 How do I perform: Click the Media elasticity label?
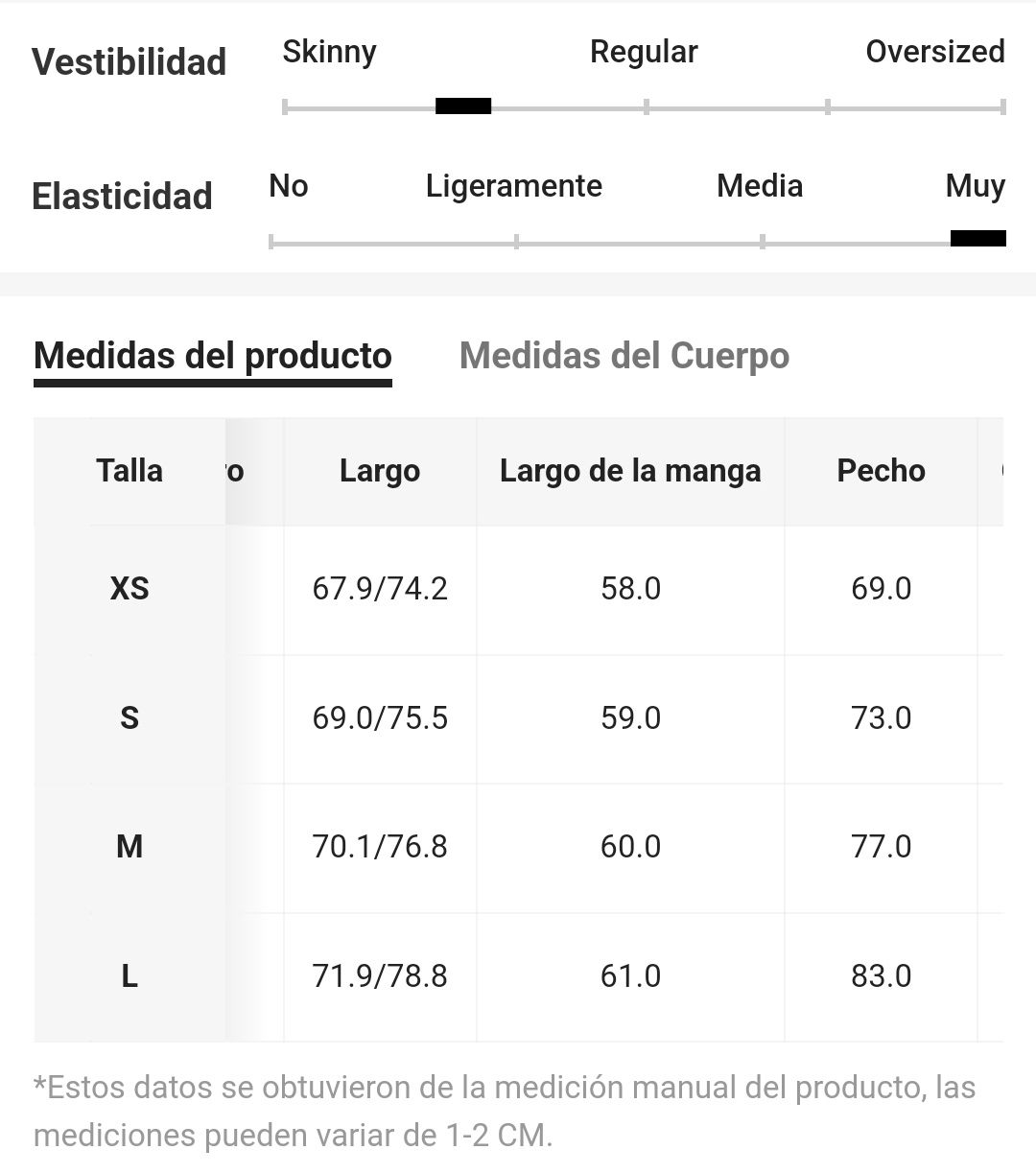pyautogui.click(x=760, y=186)
